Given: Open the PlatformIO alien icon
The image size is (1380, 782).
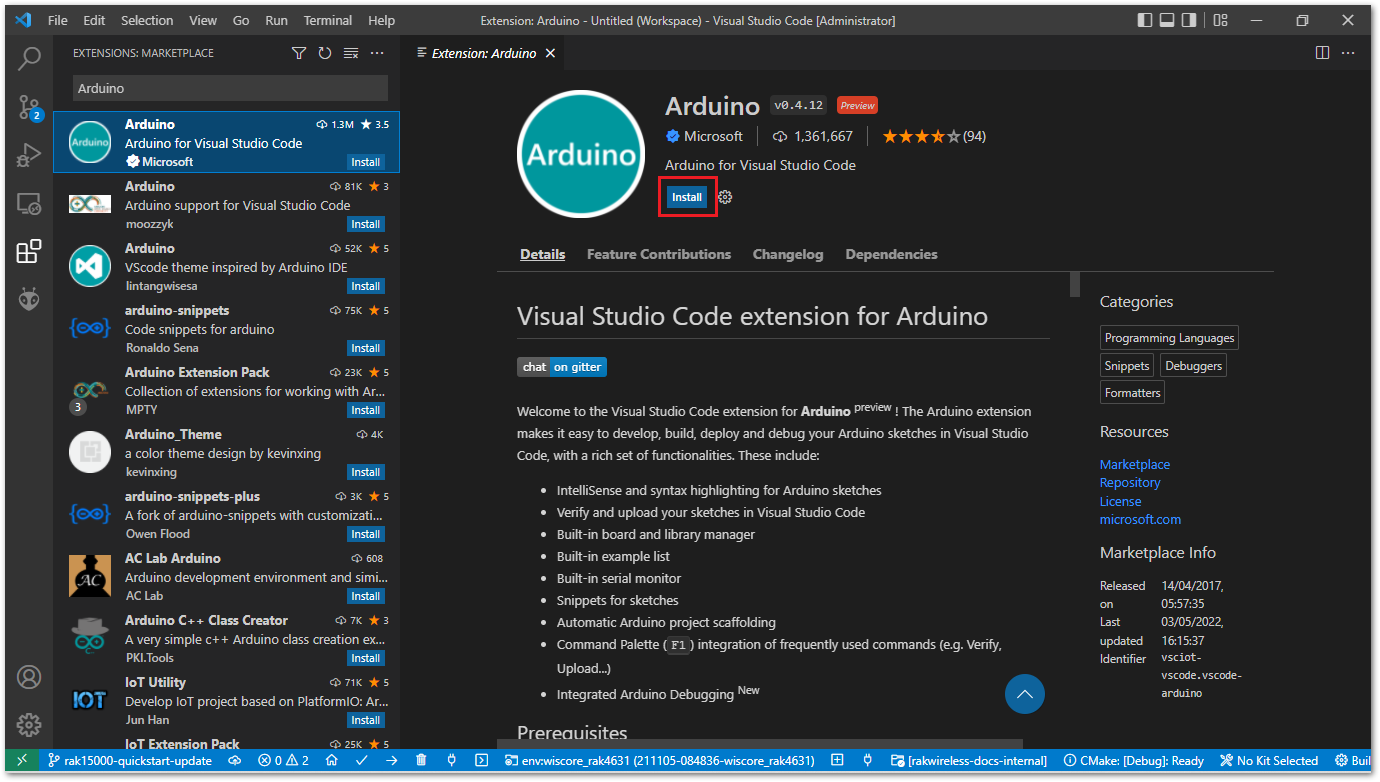Looking at the screenshot, I should click(29, 299).
